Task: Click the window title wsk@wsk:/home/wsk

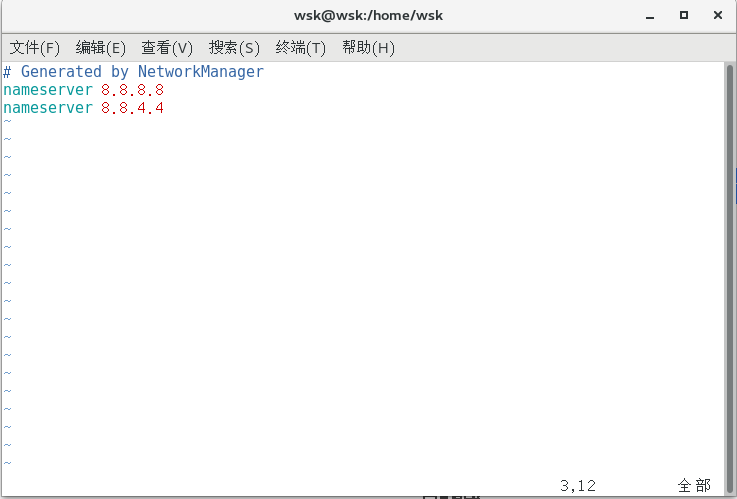Action: pyautogui.click(x=368, y=16)
